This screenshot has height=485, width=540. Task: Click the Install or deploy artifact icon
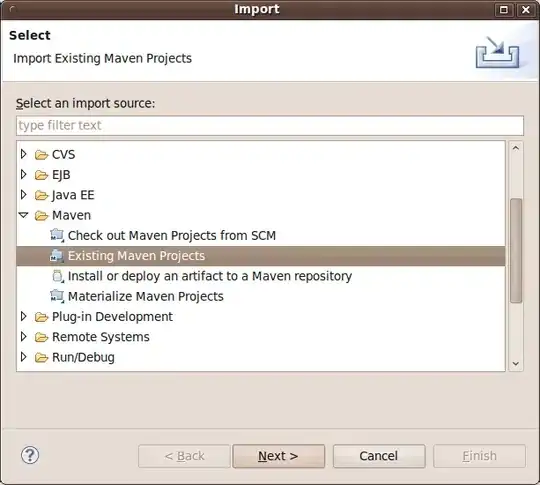[58, 276]
